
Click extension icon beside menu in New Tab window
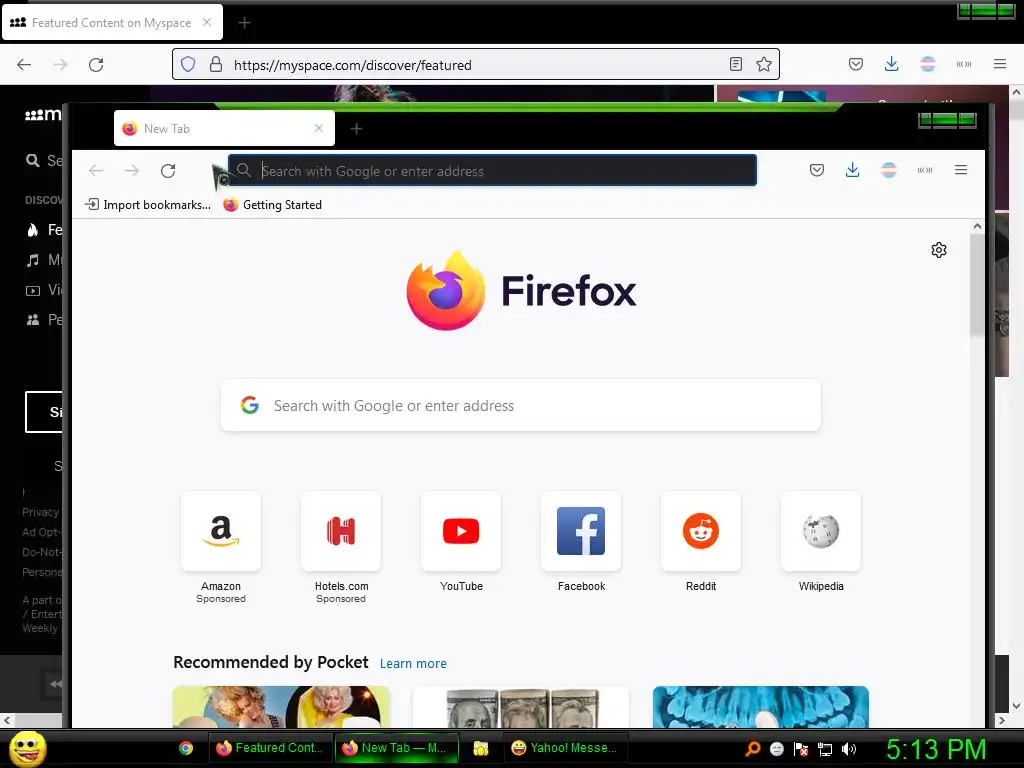pos(925,170)
